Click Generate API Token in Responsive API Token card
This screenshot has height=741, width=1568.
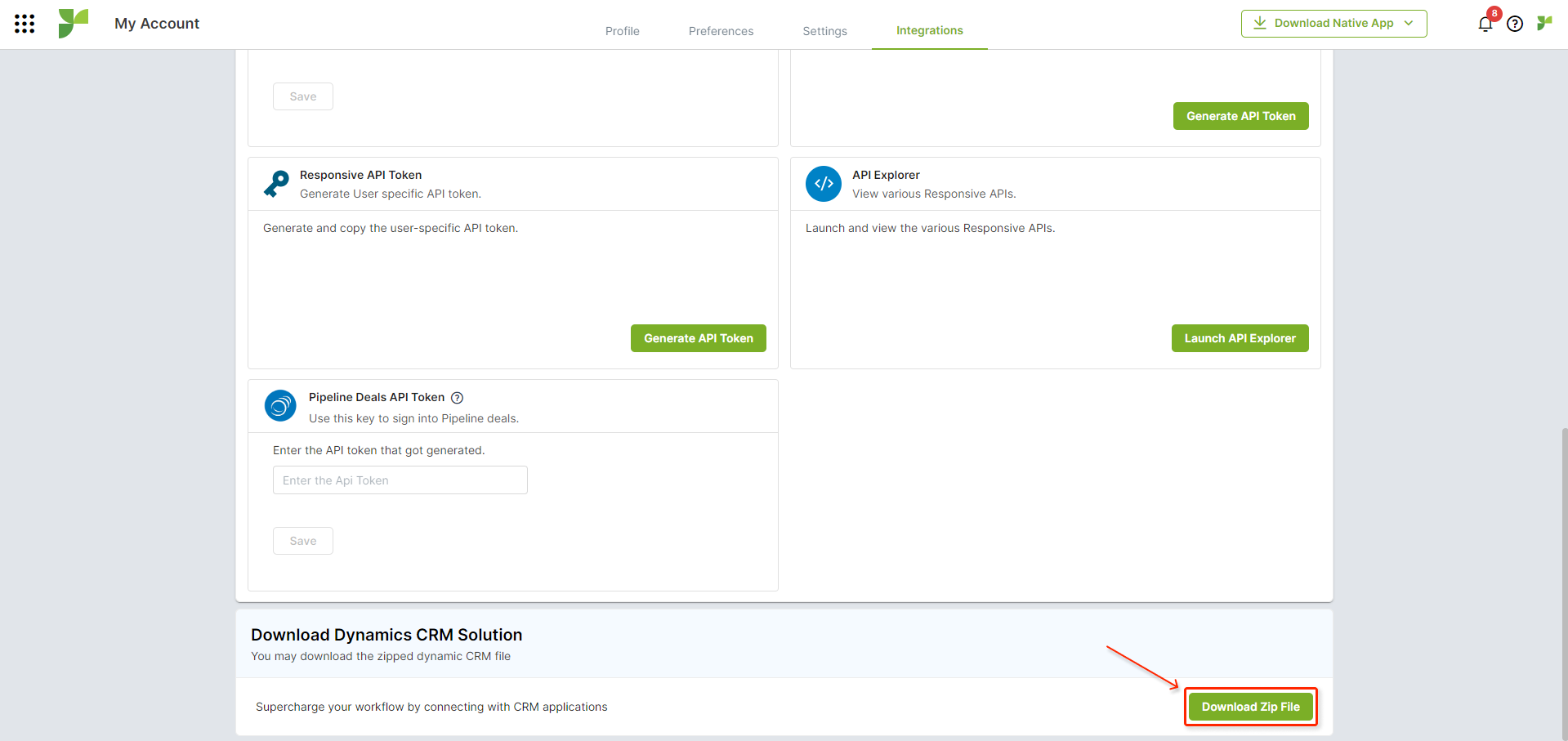tap(699, 338)
